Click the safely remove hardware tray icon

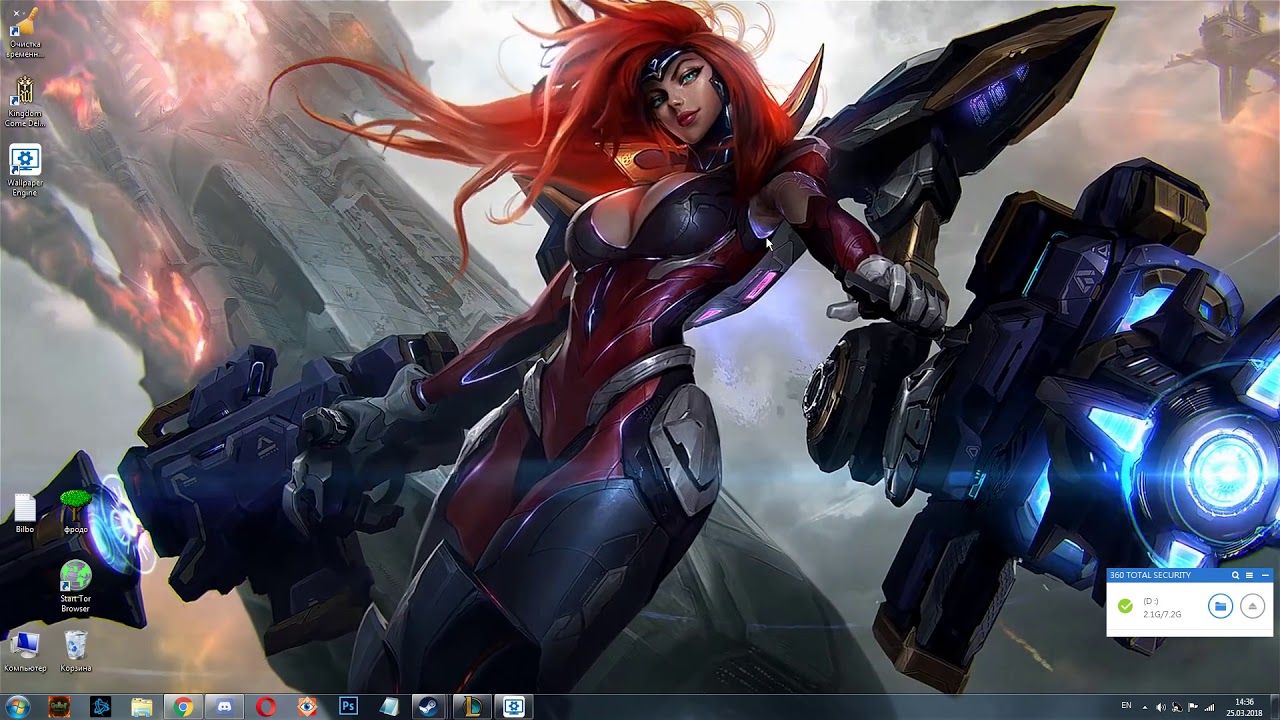pyautogui.click(x=1177, y=707)
